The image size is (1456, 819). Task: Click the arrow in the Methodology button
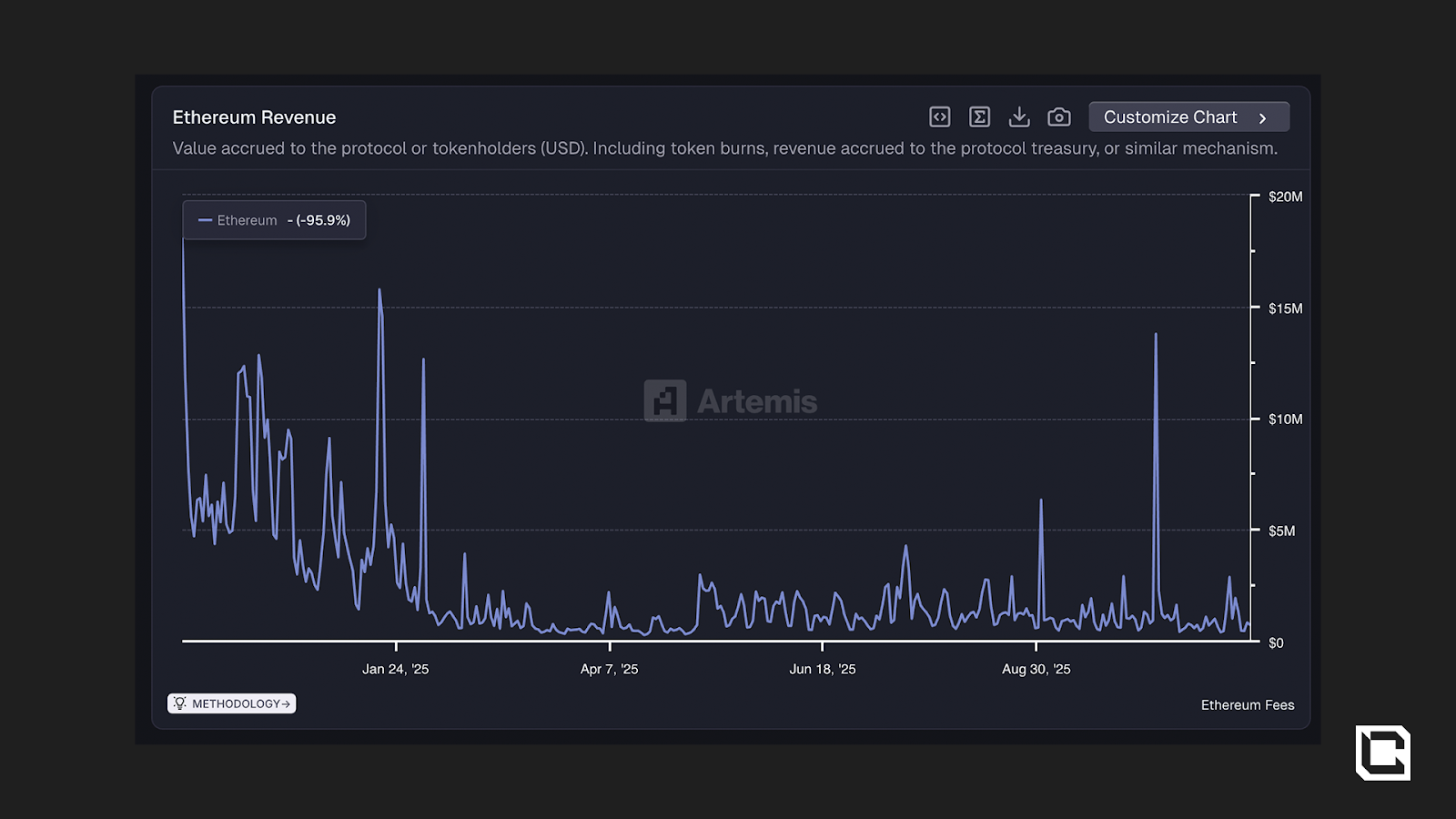click(x=286, y=704)
